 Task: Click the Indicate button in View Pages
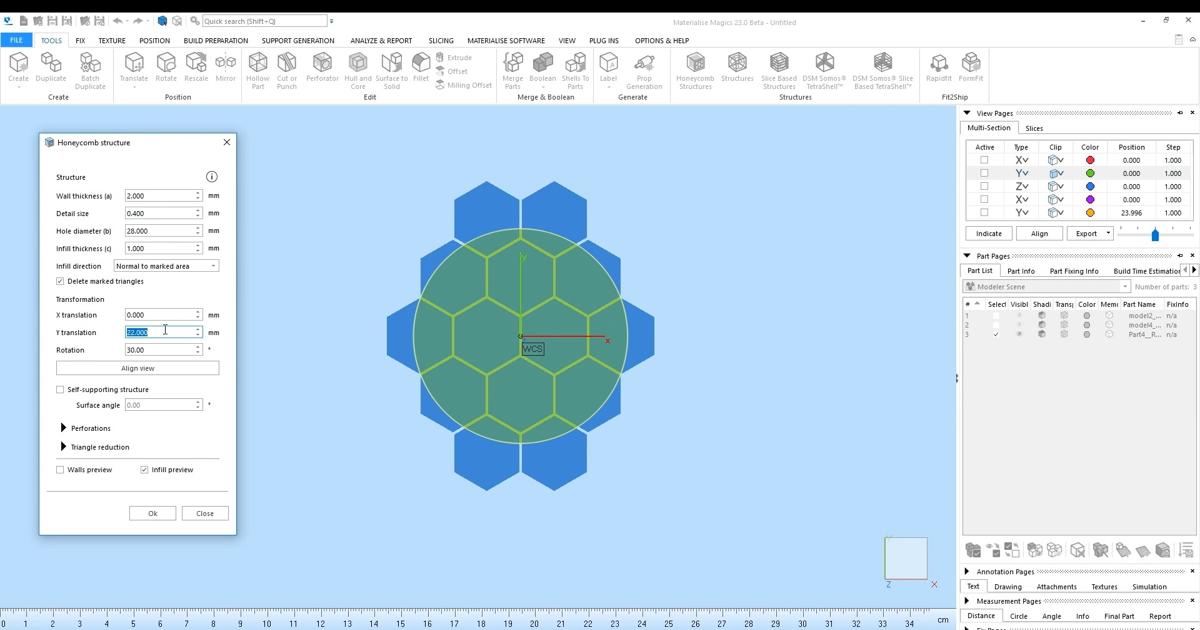click(x=988, y=233)
